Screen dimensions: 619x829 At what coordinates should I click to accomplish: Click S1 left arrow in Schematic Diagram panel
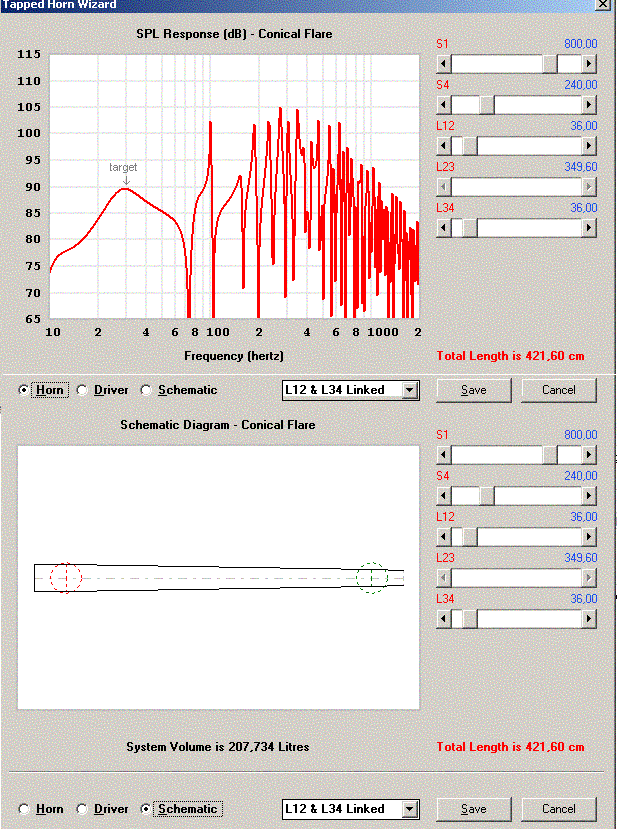tap(444, 455)
